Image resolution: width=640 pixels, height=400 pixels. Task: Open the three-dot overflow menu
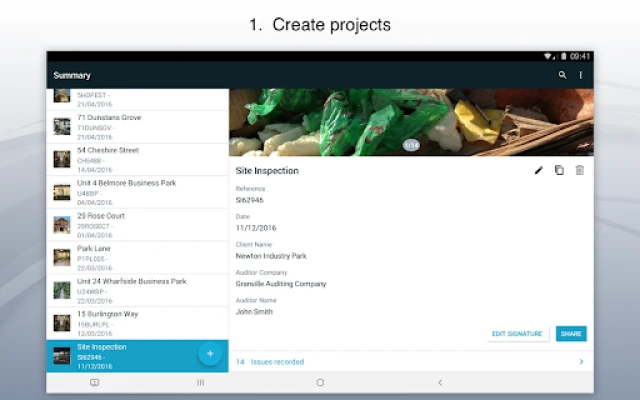point(580,75)
